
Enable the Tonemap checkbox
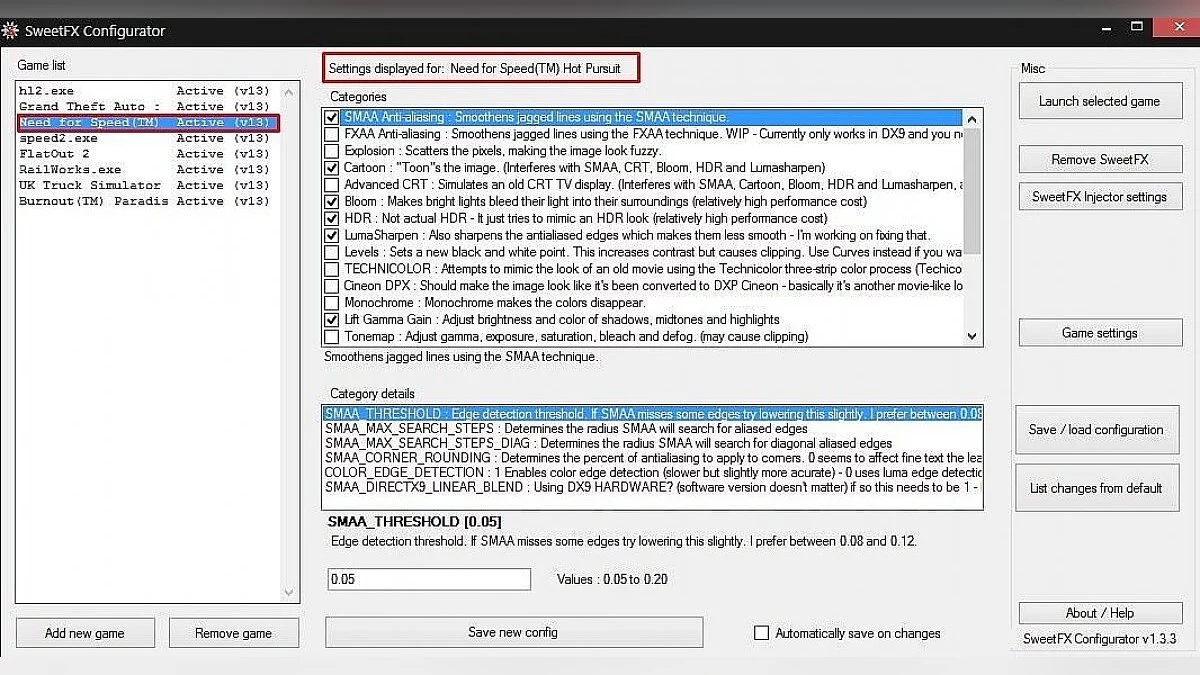coord(332,336)
